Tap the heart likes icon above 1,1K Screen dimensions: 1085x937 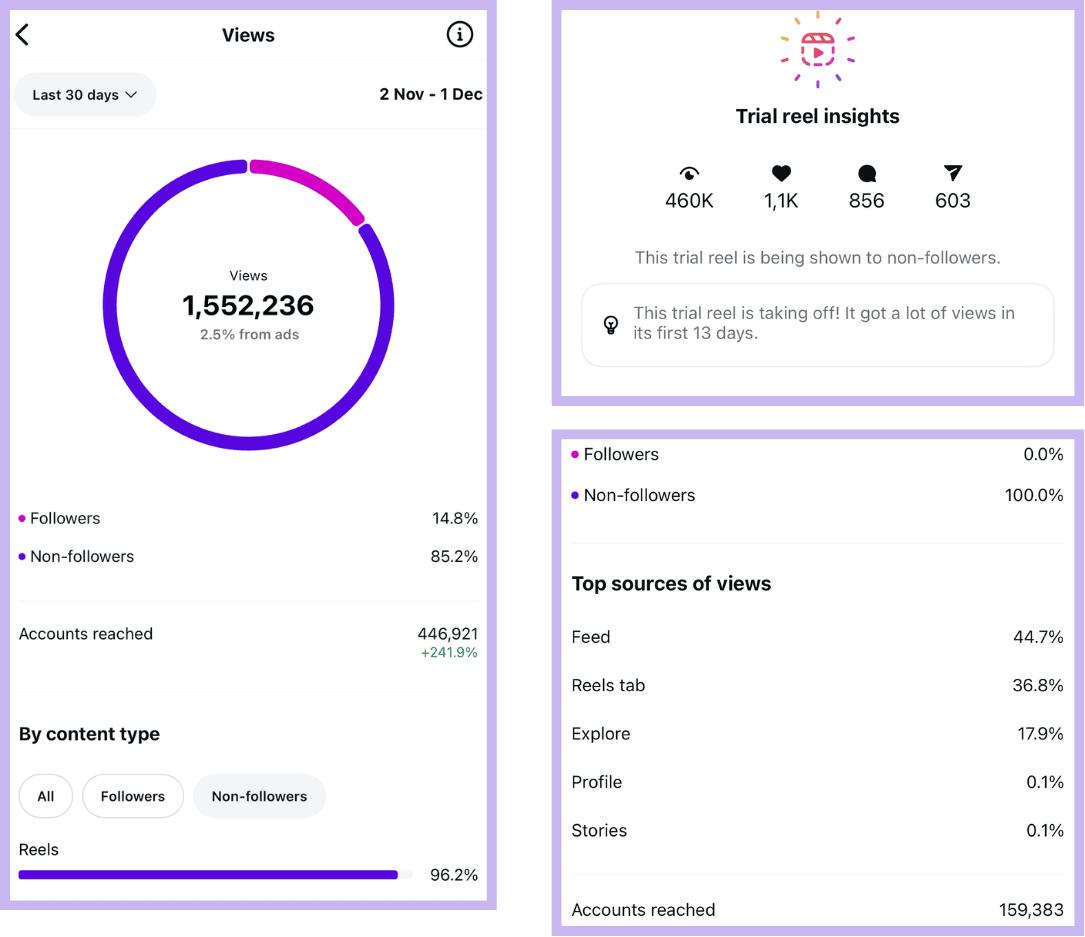pos(781,174)
